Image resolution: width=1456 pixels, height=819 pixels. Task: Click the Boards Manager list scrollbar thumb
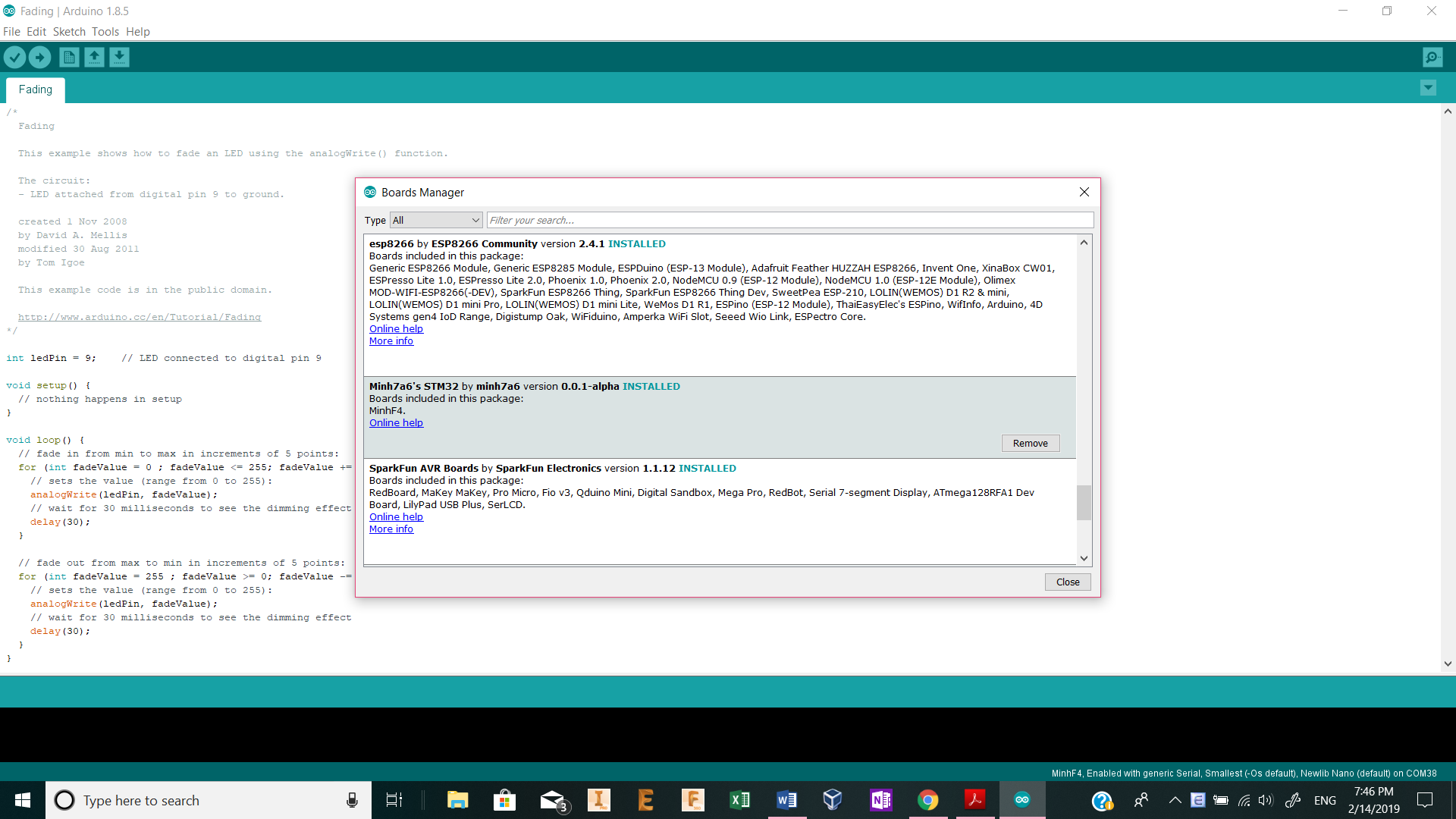tap(1084, 502)
